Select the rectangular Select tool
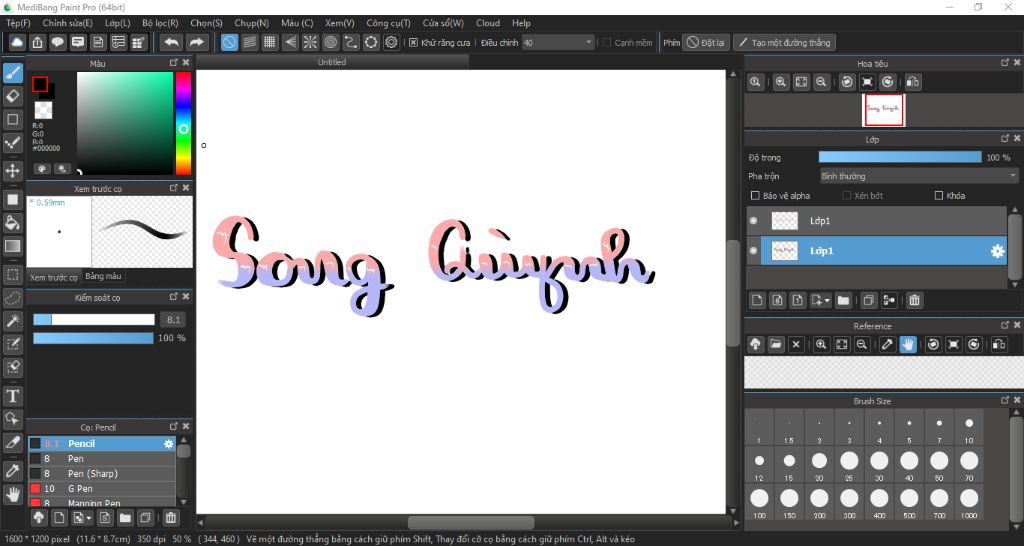This screenshot has height=546, width=1024. [12, 274]
